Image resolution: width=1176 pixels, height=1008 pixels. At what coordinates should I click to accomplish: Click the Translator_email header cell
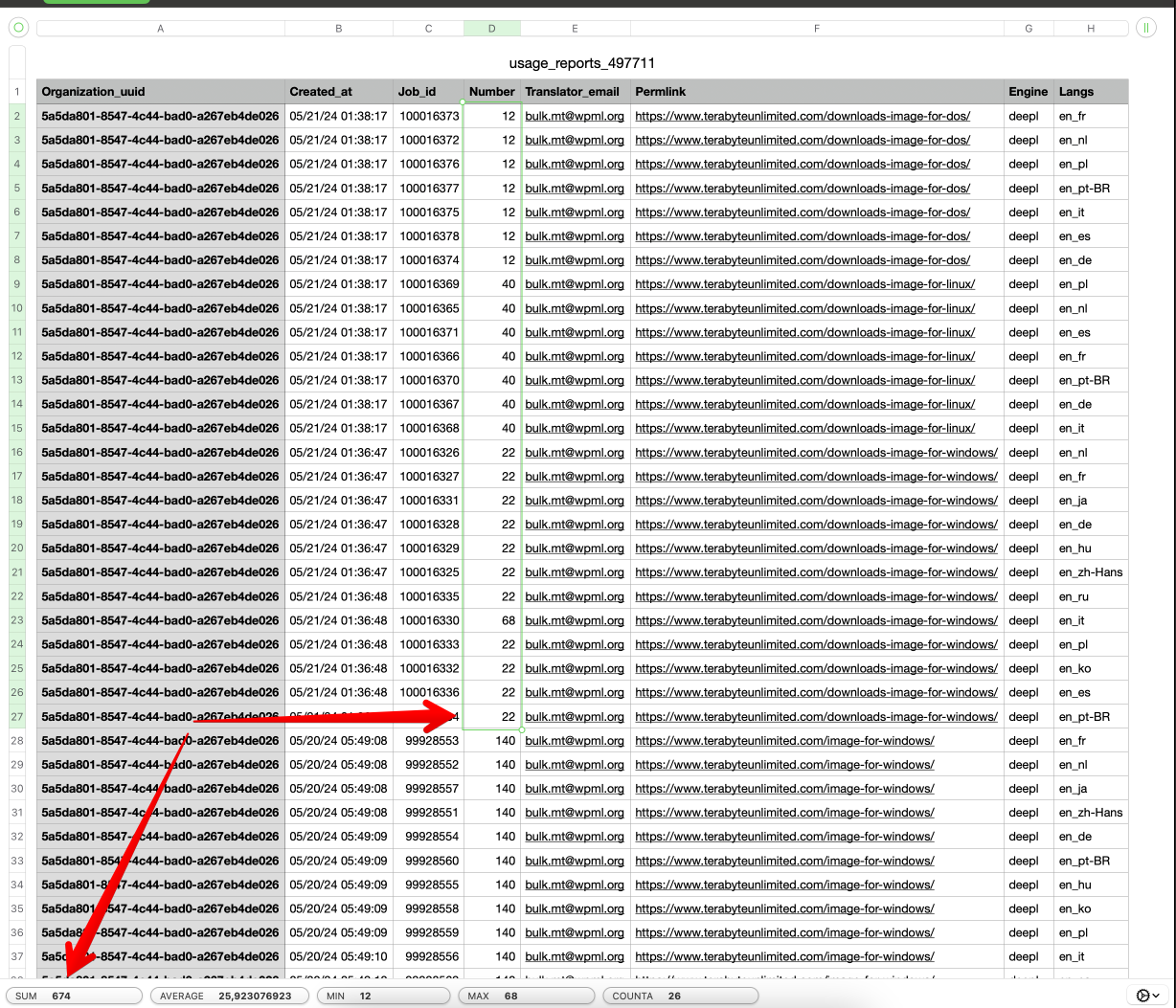576,92
